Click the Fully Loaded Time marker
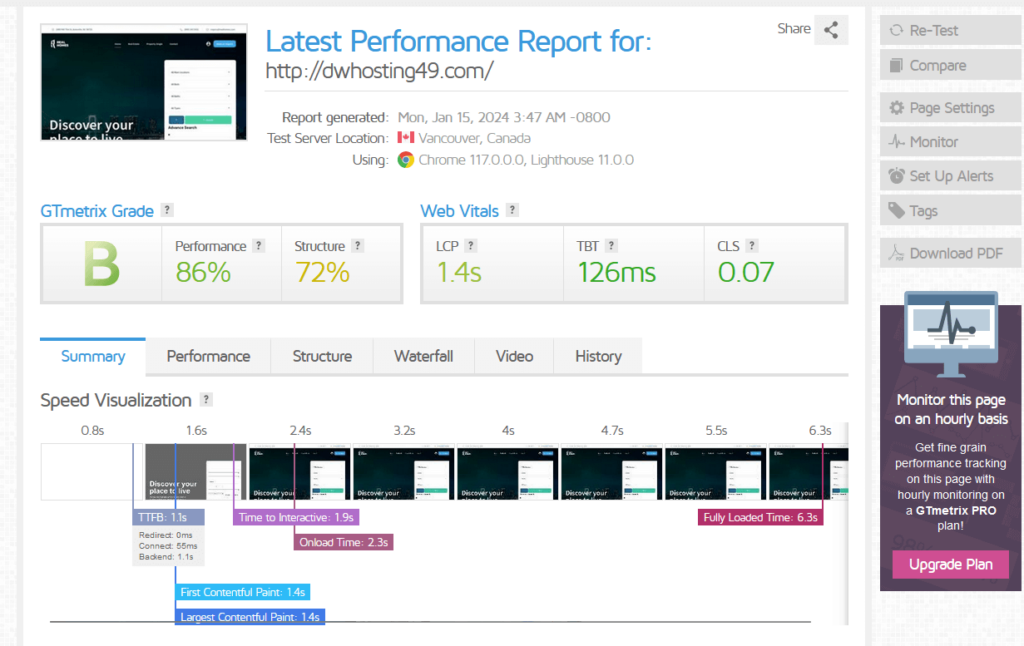1024x646 pixels. click(x=758, y=517)
